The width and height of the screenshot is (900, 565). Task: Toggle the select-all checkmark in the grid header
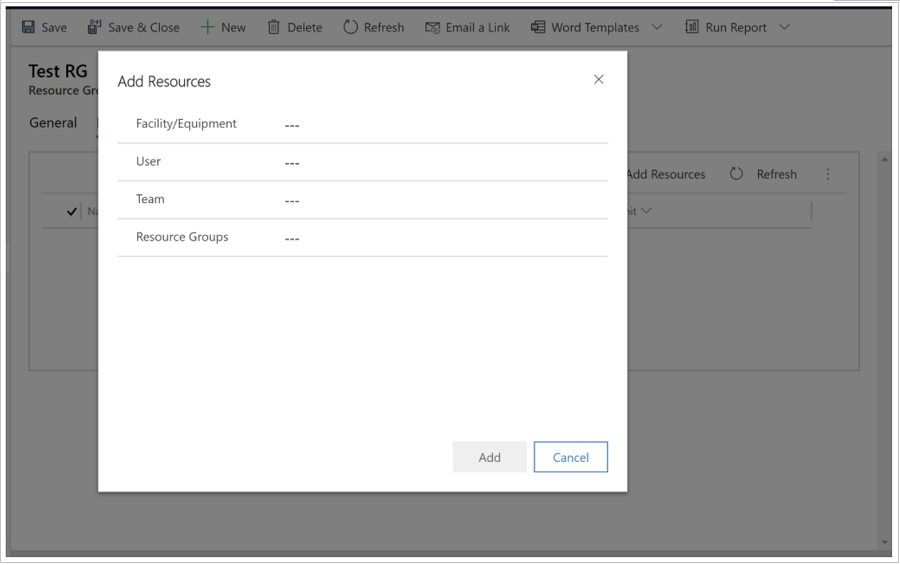point(72,211)
